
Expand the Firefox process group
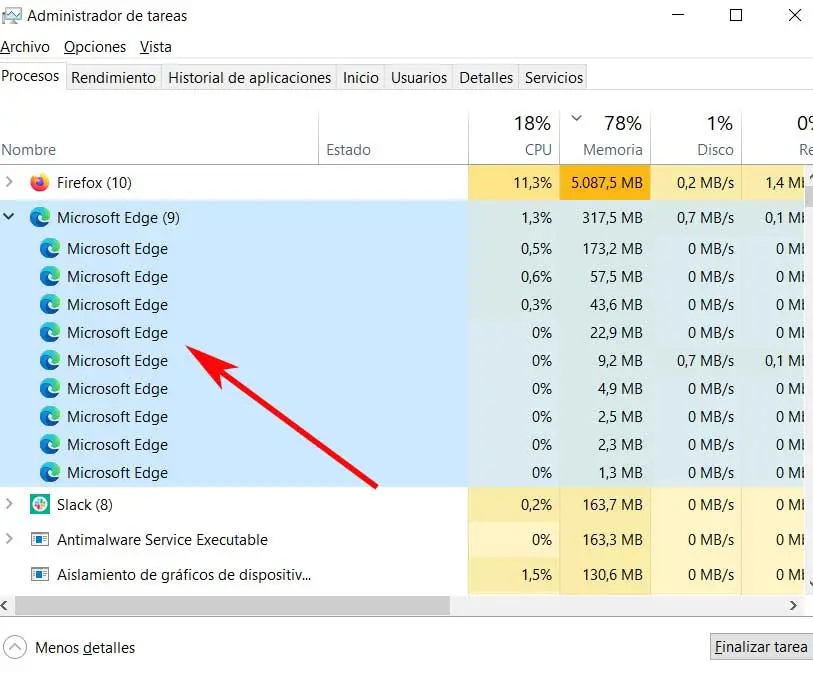[x=10, y=183]
